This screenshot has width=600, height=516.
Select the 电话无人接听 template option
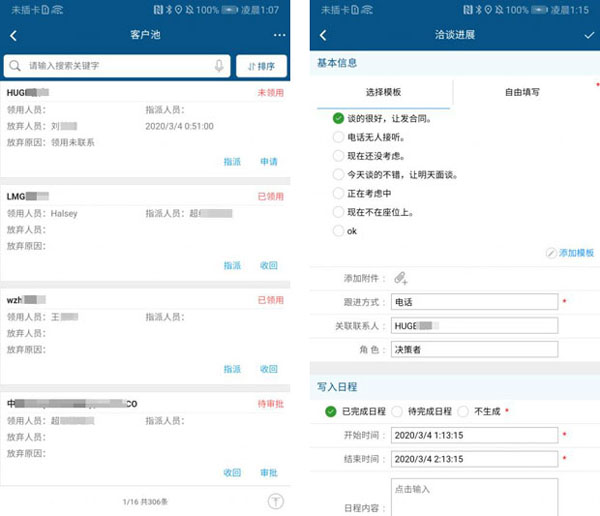pos(338,137)
